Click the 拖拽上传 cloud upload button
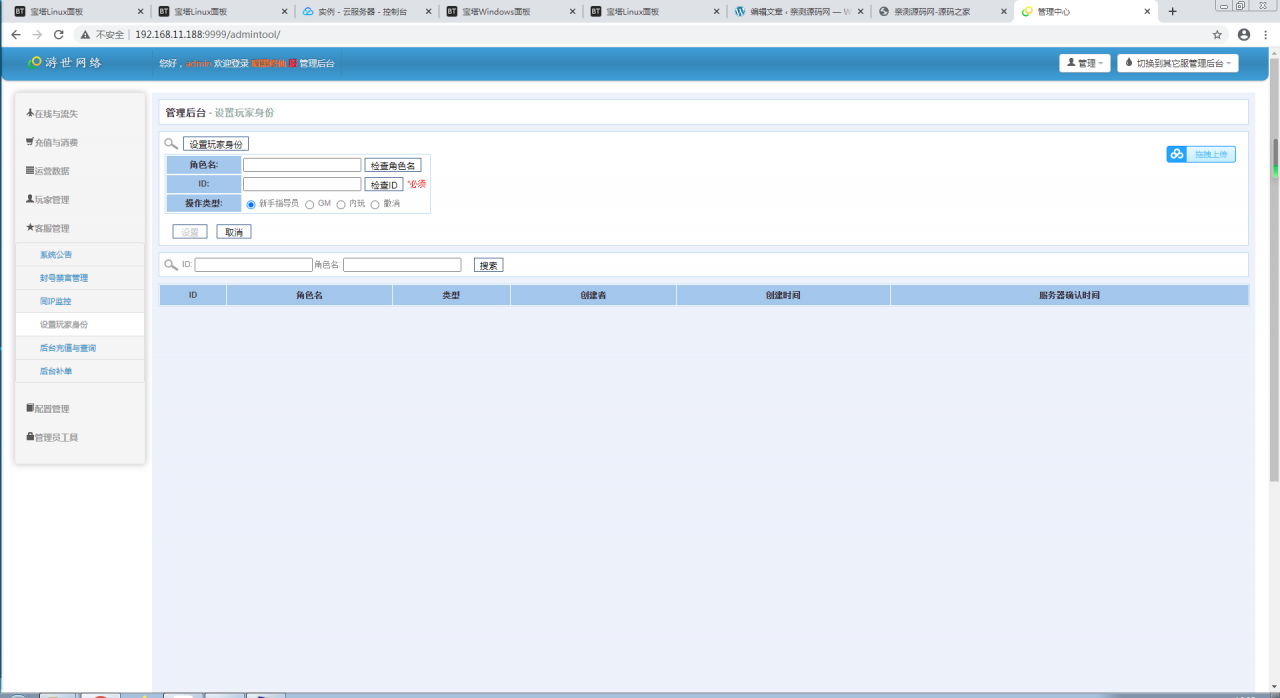 (x=1201, y=154)
